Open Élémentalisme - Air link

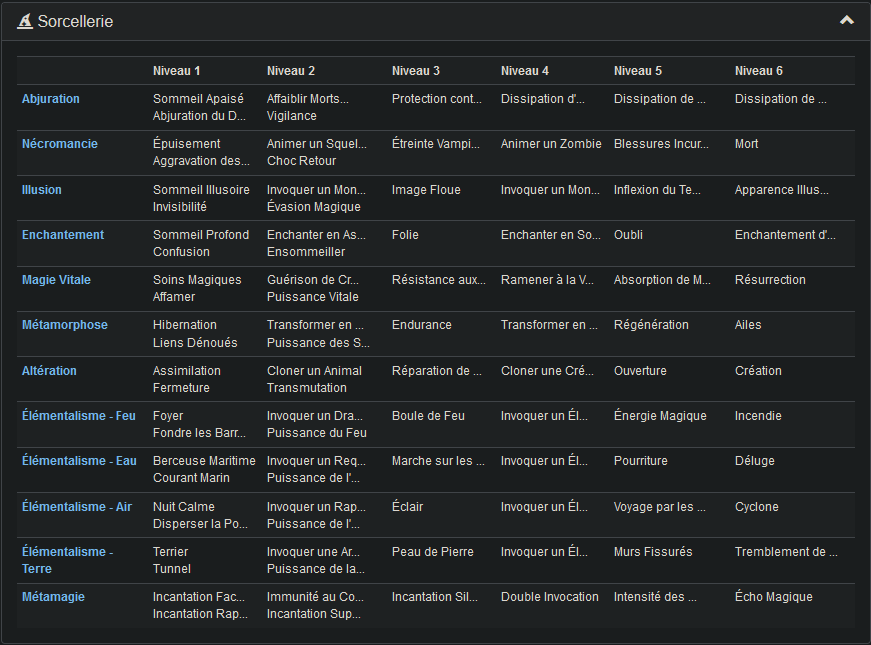point(77,507)
